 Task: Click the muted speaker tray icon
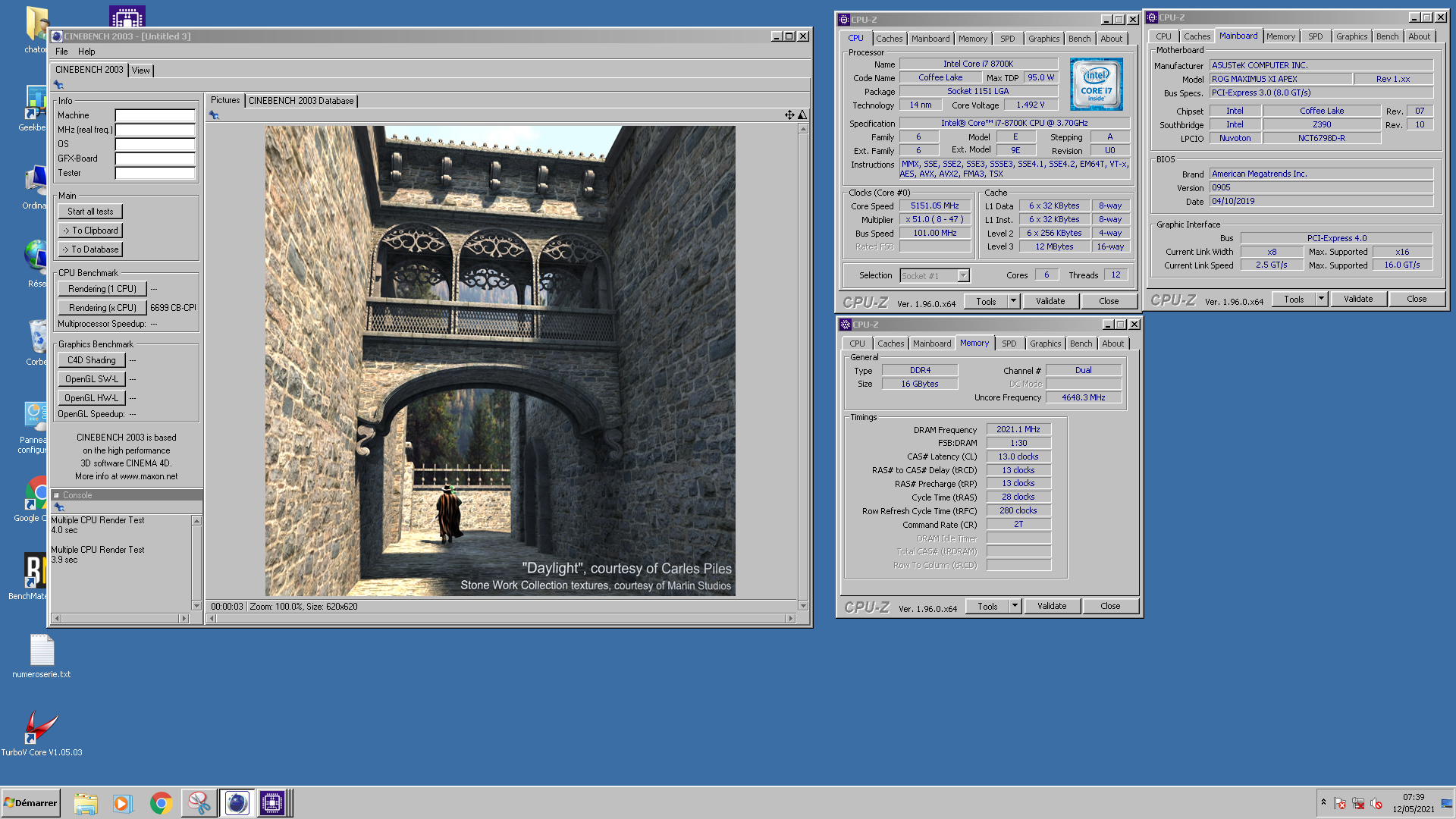point(1376,804)
